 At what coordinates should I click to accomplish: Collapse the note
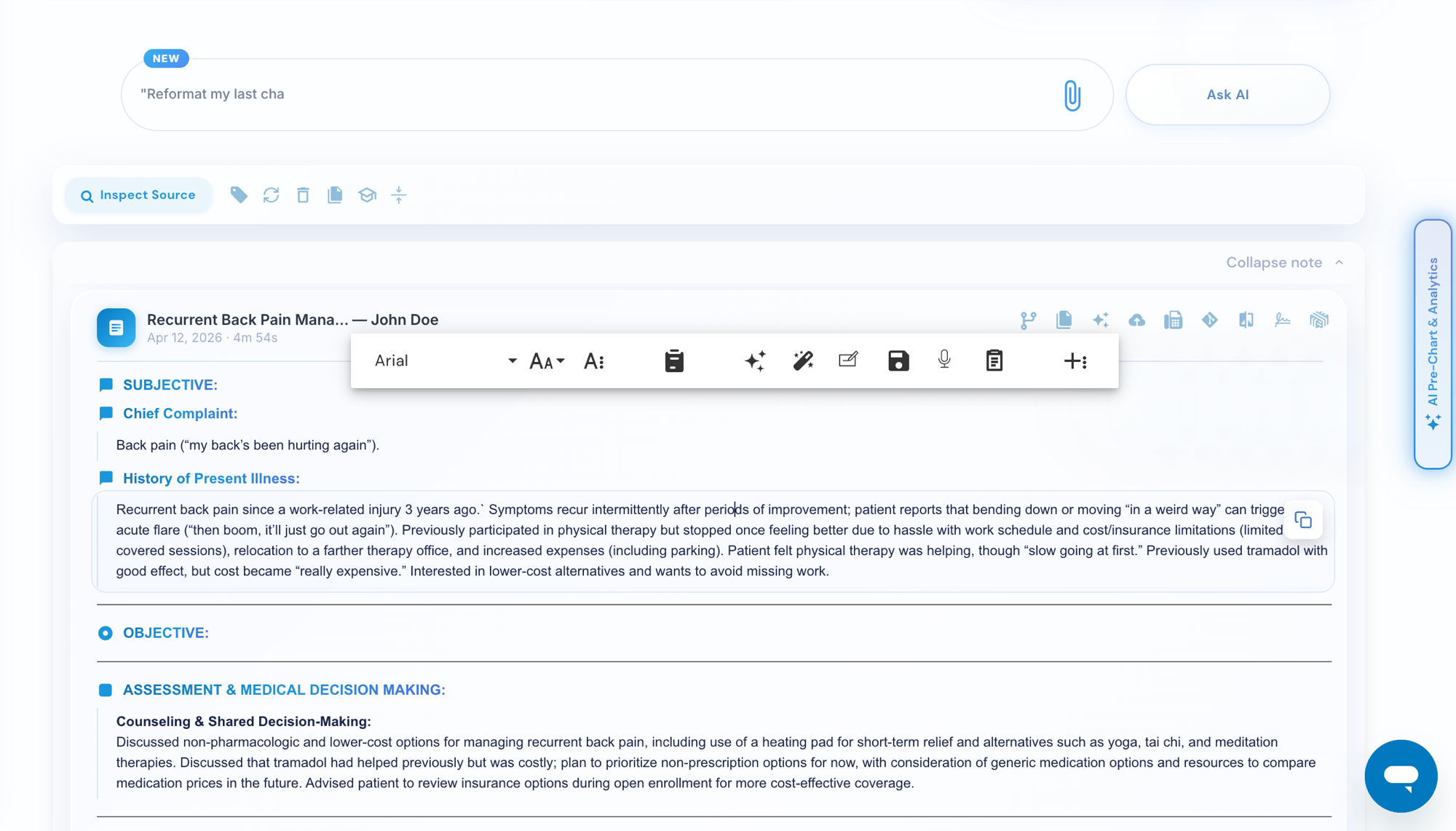(1284, 262)
